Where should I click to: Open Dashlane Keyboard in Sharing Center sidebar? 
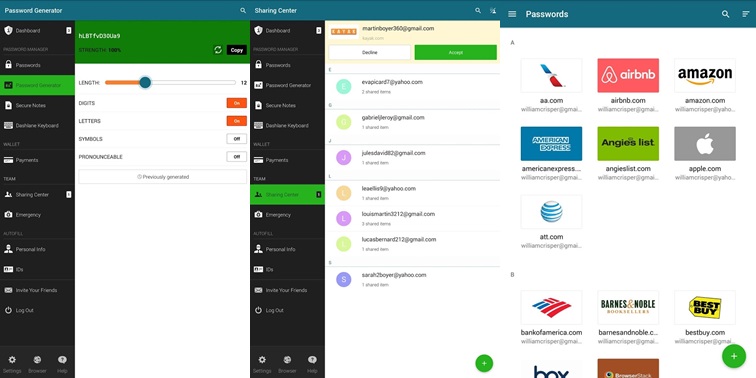pos(287,125)
